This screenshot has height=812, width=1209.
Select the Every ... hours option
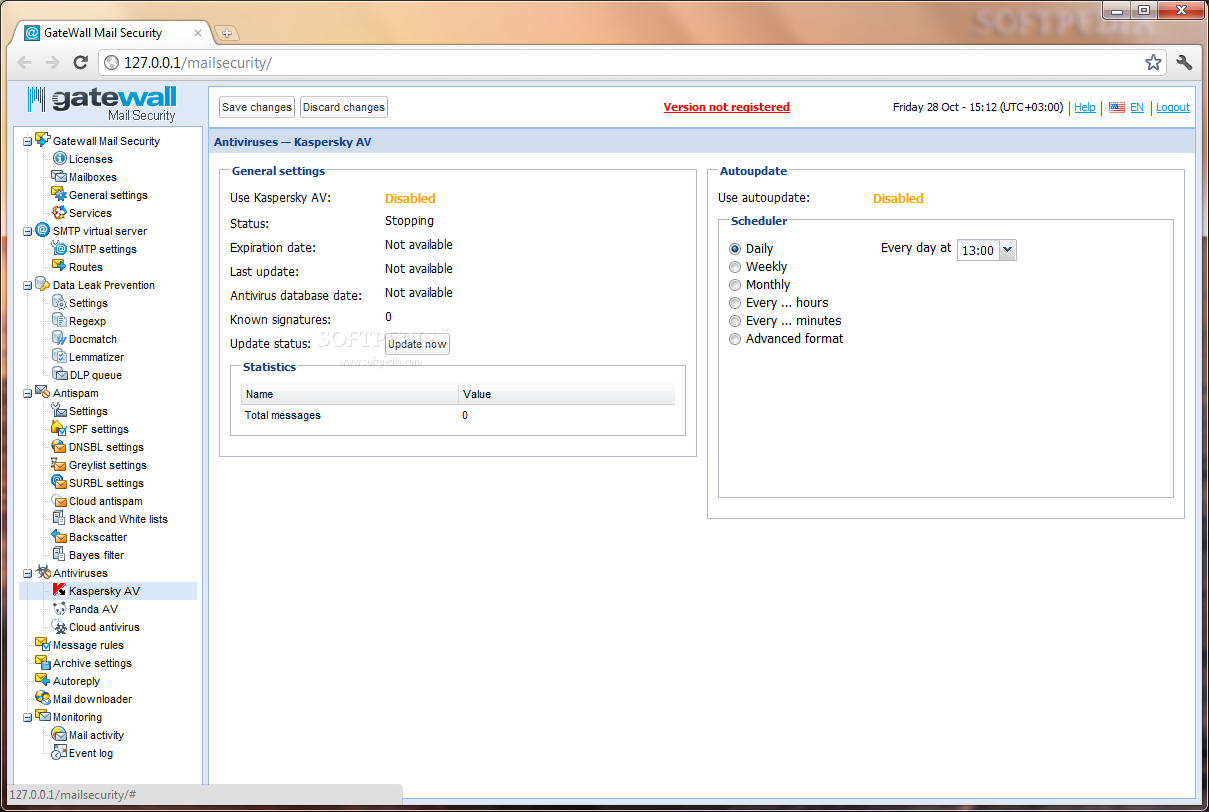(x=735, y=303)
